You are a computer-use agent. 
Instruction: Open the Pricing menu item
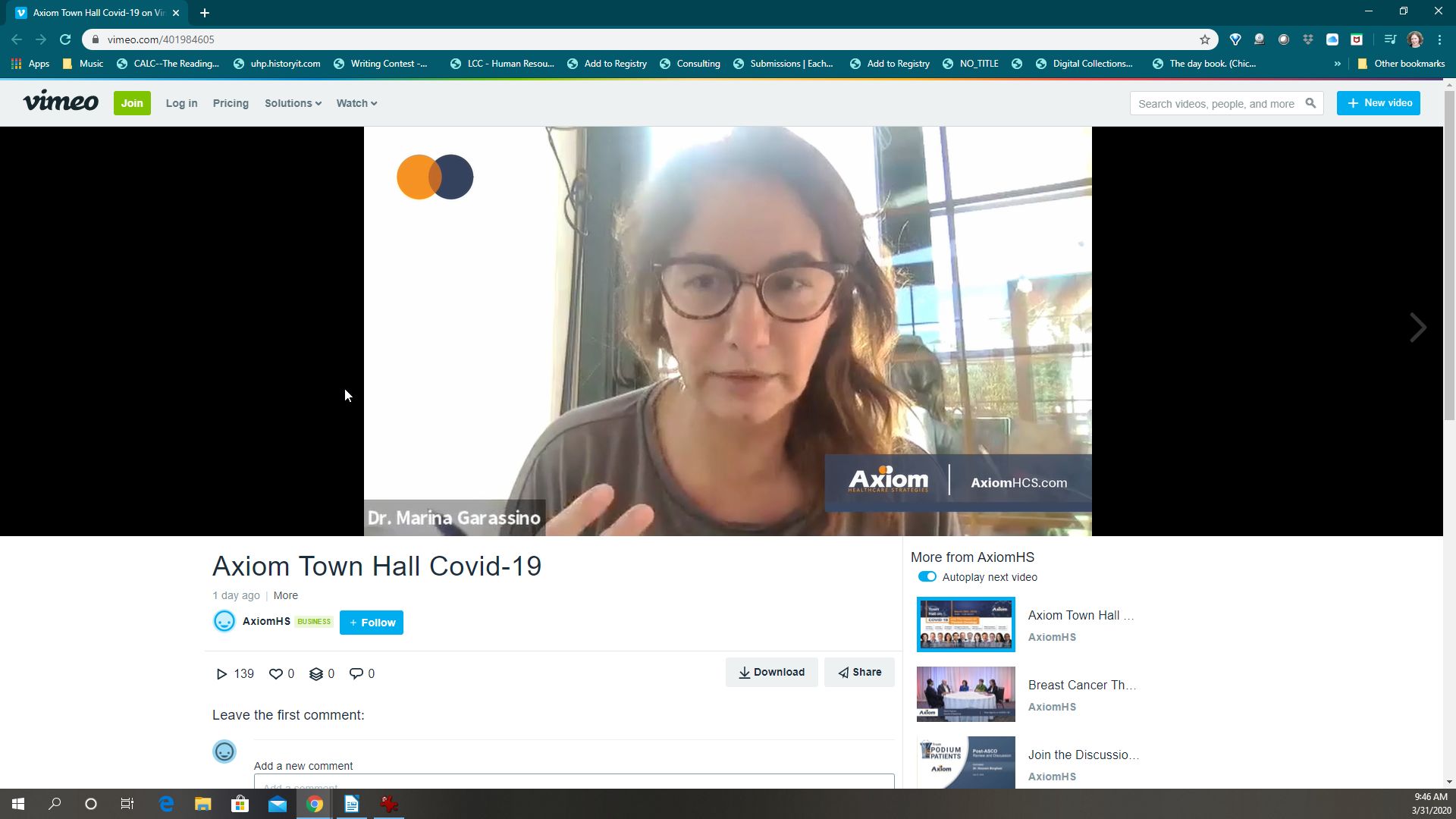(231, 103)
